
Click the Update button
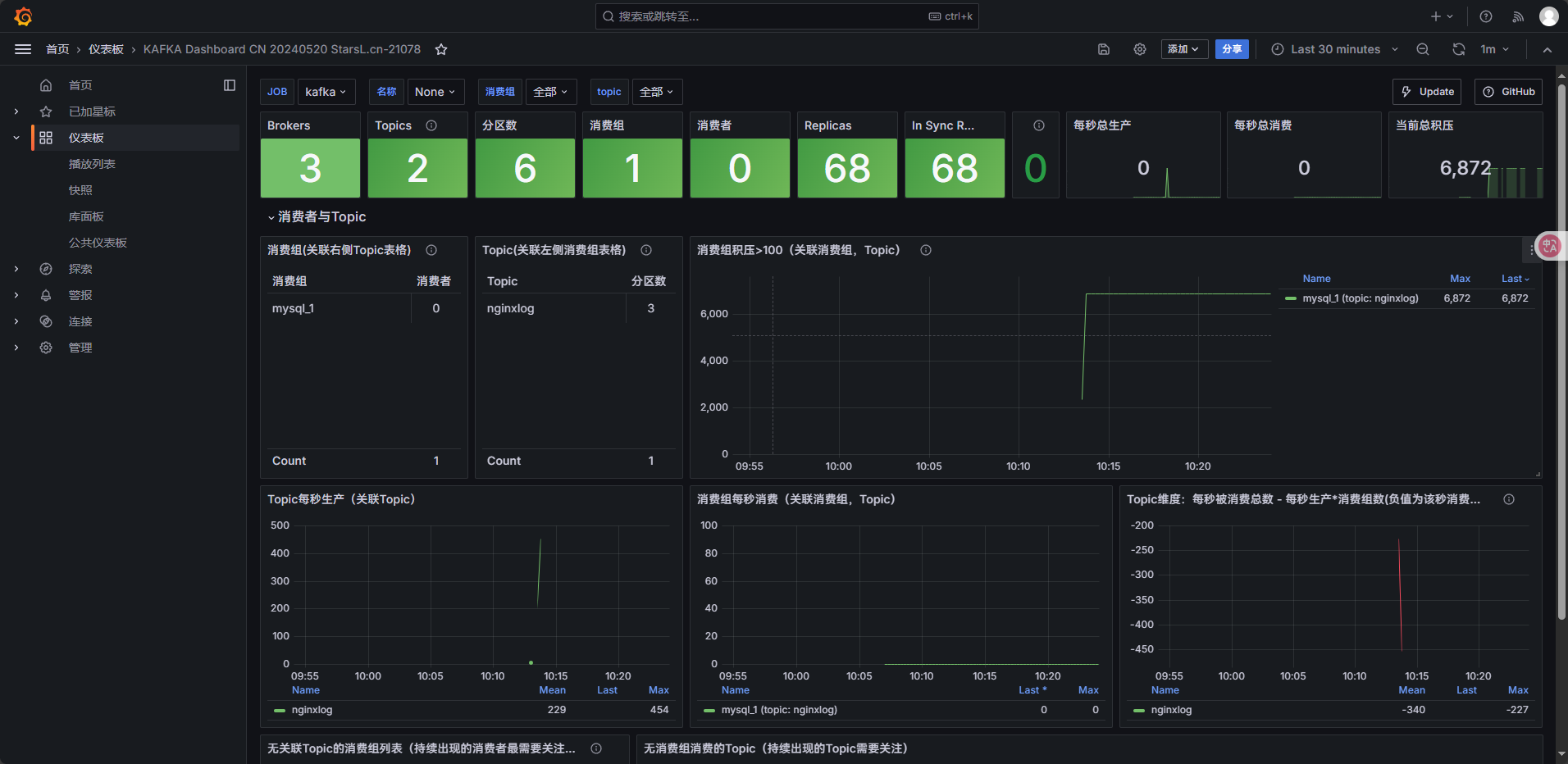(1429, 92)
